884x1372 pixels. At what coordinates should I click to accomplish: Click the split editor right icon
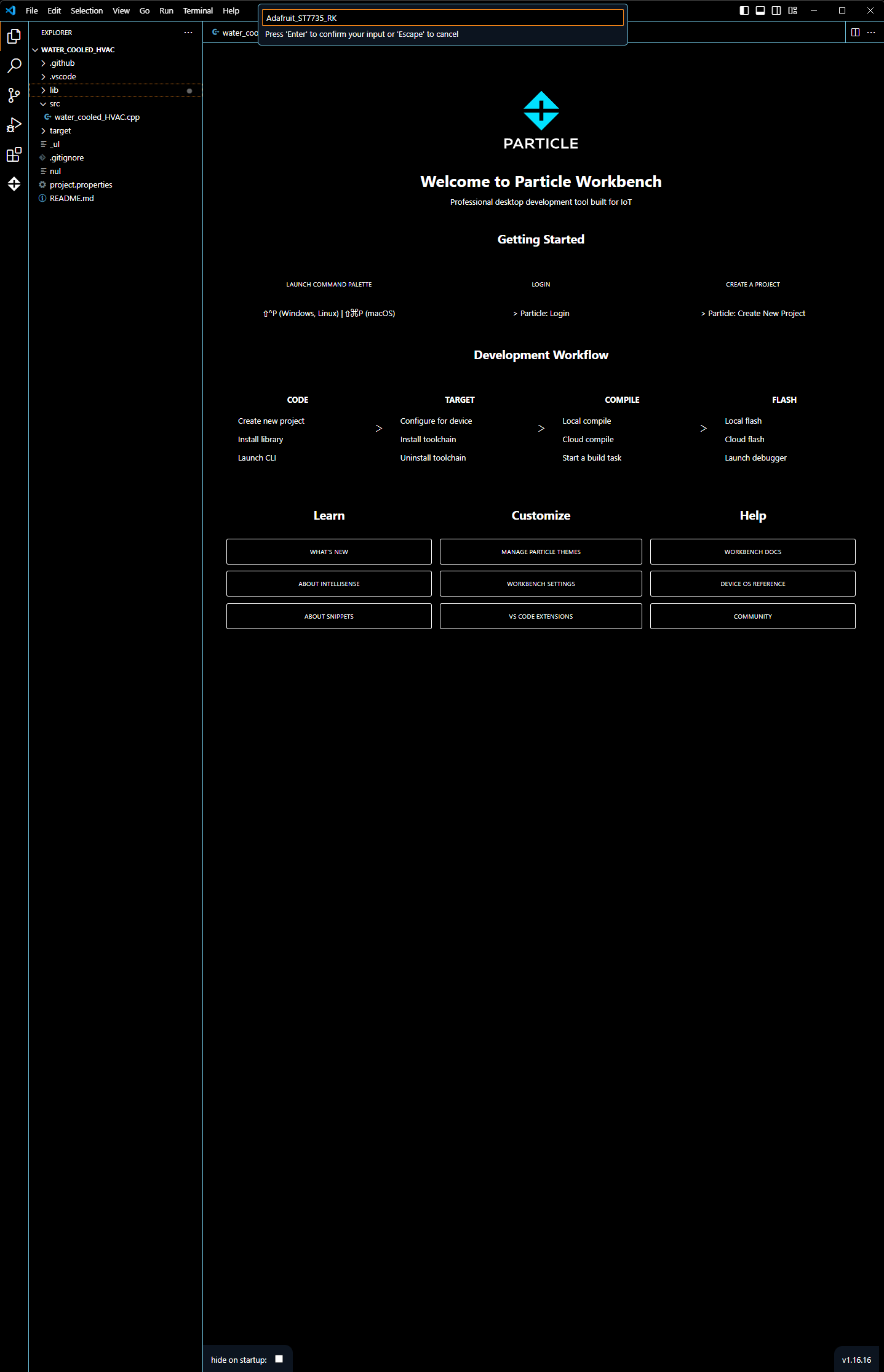click(855, 33)
